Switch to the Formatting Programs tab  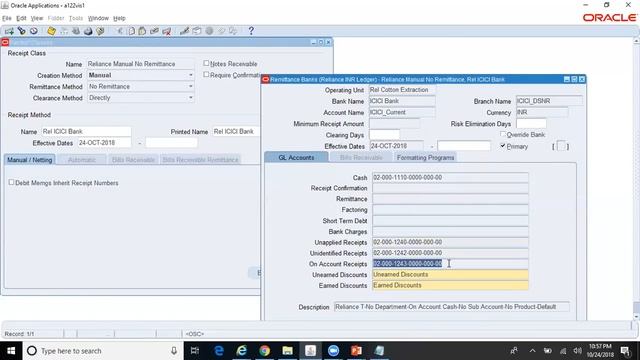[x=425, y=157]
